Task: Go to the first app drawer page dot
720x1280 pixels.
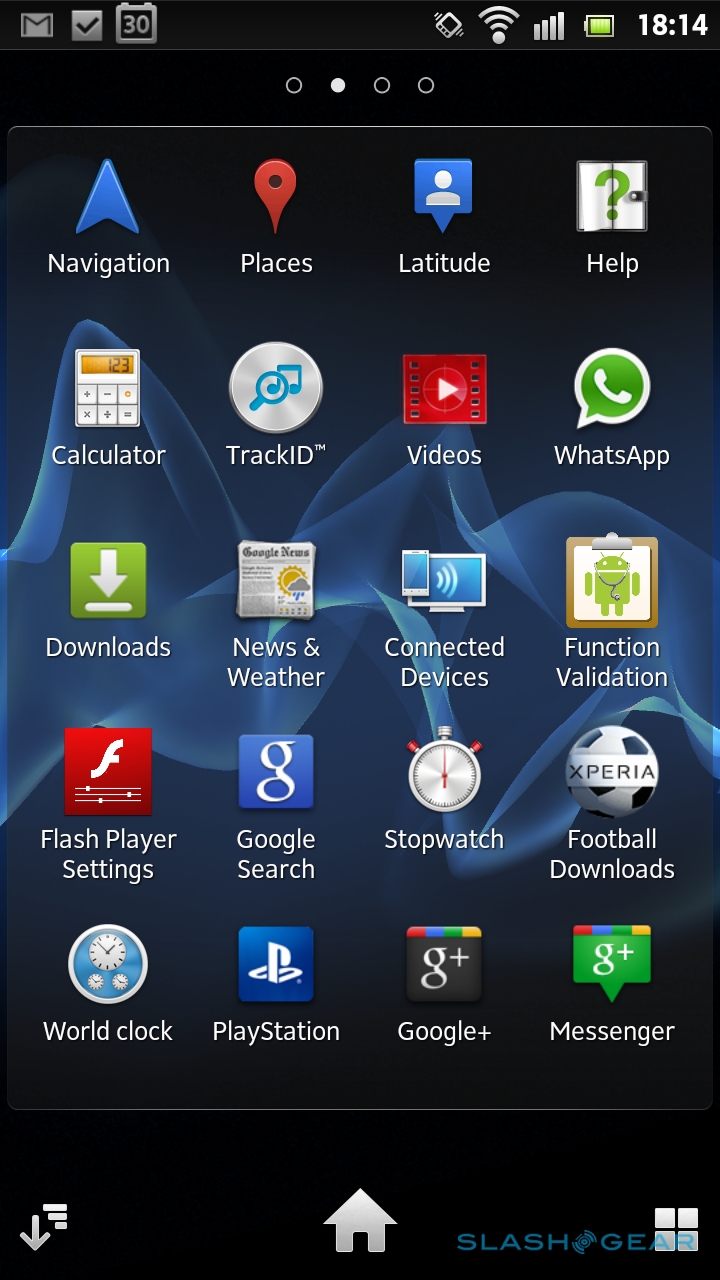Action: coord(294,85)
